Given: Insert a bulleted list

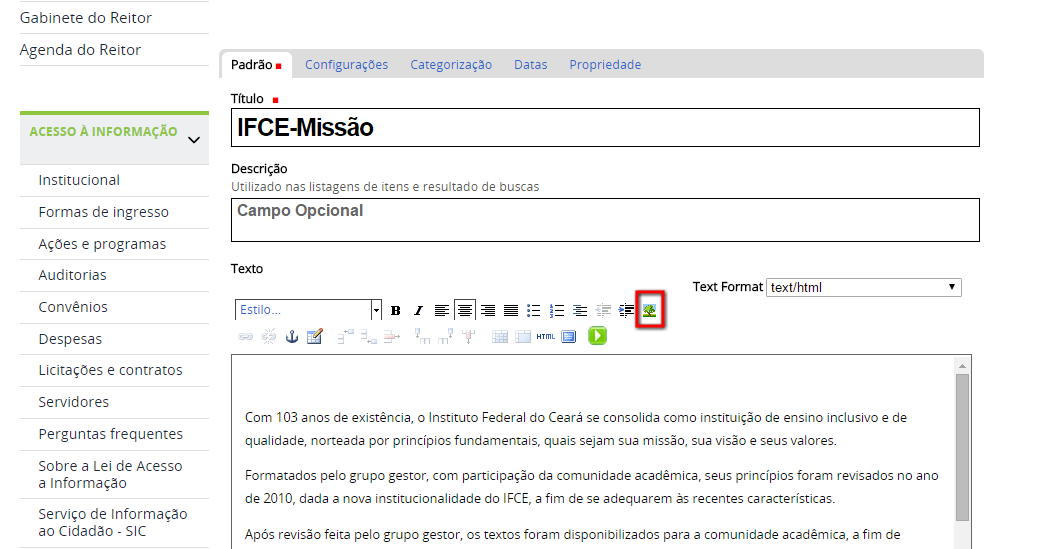Looking at the screenshot, I should [533, 310].
